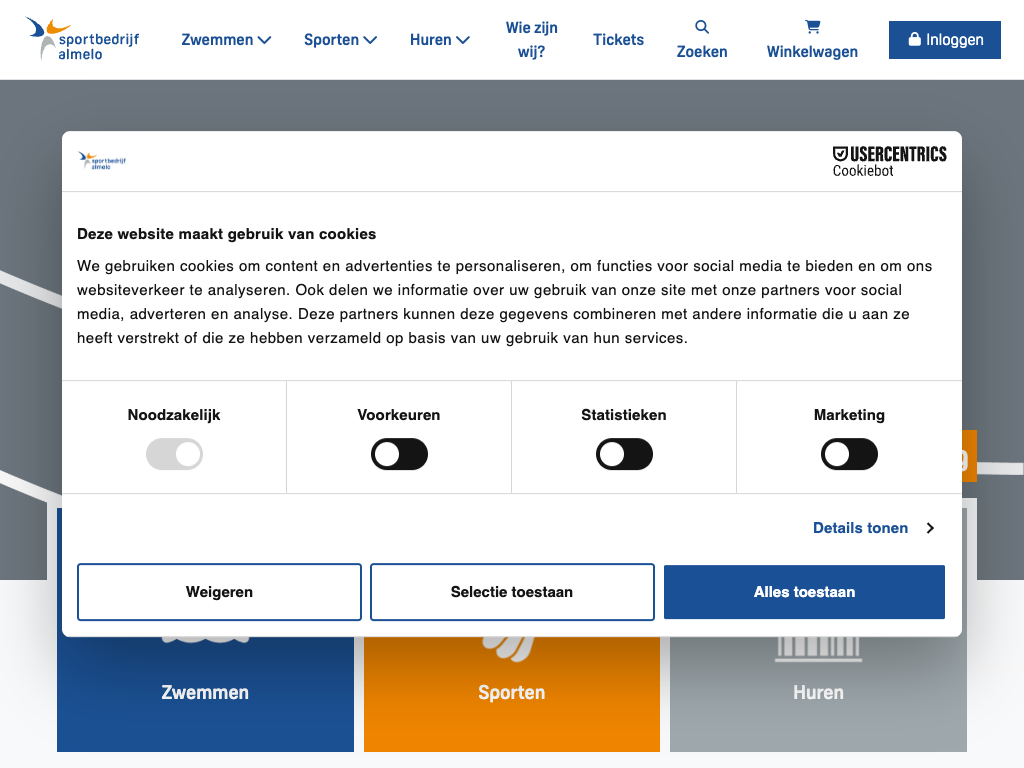Screen dimensions: 1024x768
Task: Enable the Marketing cookies toggle
Action: coord(849,455)
